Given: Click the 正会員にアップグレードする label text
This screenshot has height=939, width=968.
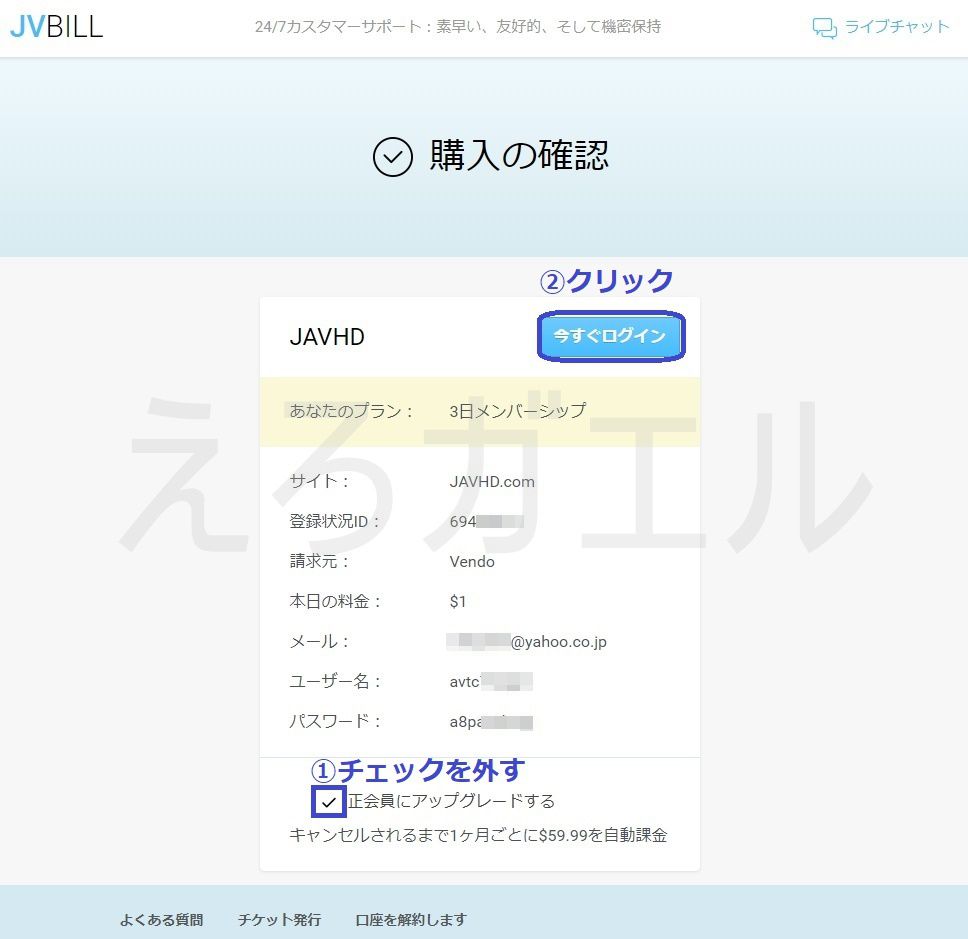Looking at the screenshot, I should pos(451,801).
